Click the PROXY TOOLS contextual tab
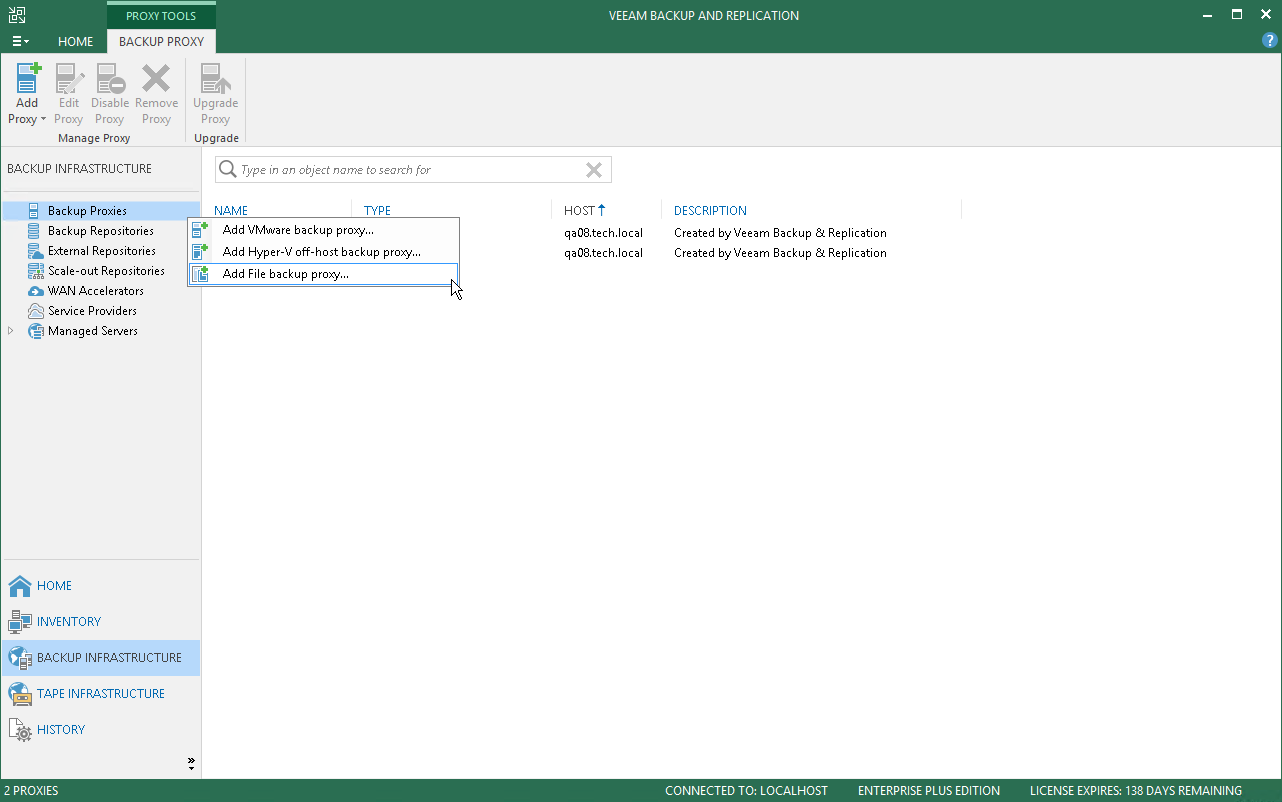This screenshot has width=1282, height=802. click(161, 16)
